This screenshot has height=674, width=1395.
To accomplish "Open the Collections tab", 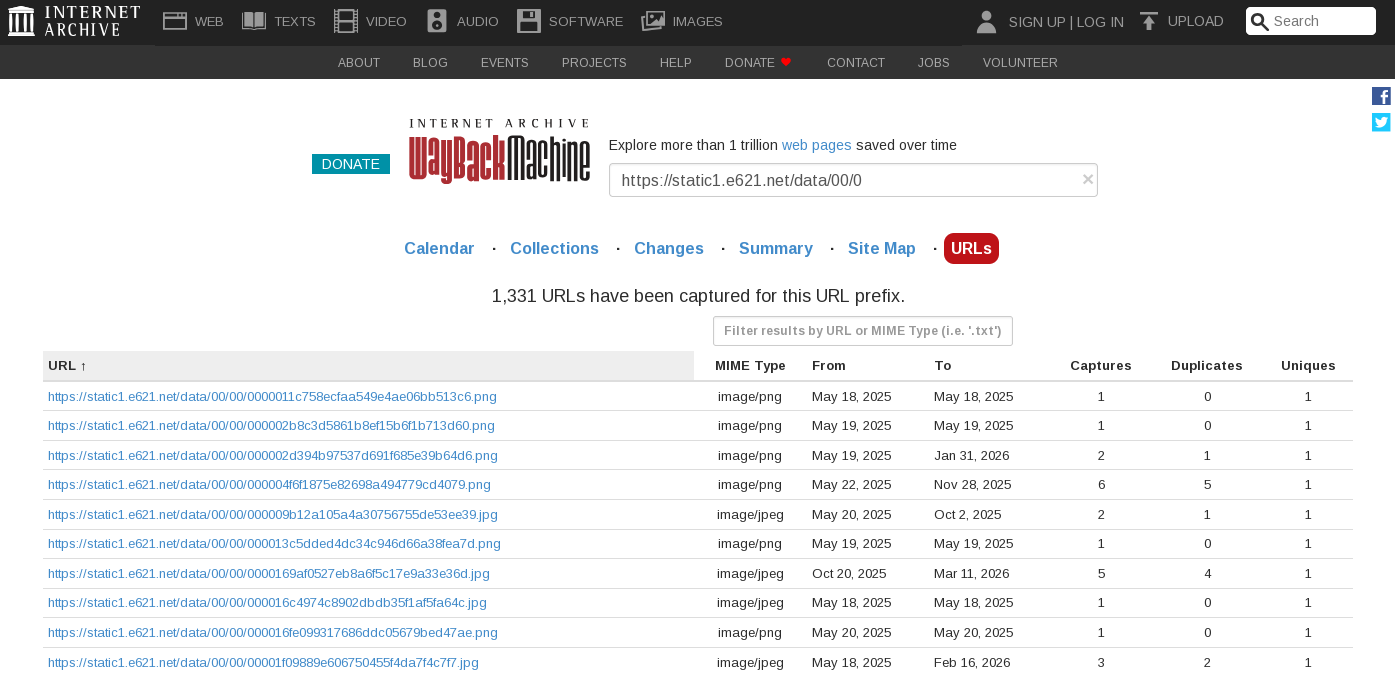I will point(554,248).
